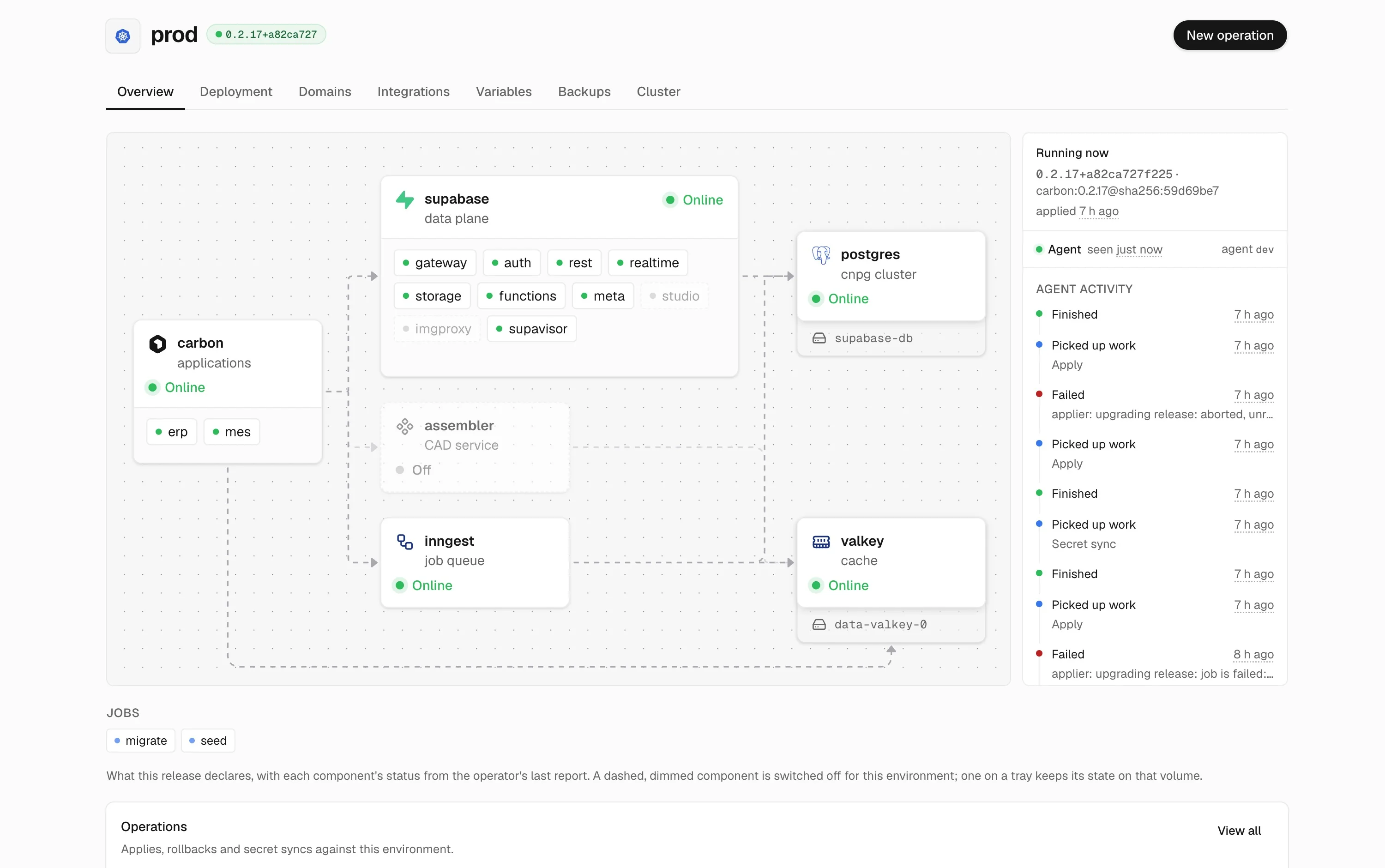The image size is (1385, 868).
Task: Click View all operations link
Action: (x=1239, y=830)
